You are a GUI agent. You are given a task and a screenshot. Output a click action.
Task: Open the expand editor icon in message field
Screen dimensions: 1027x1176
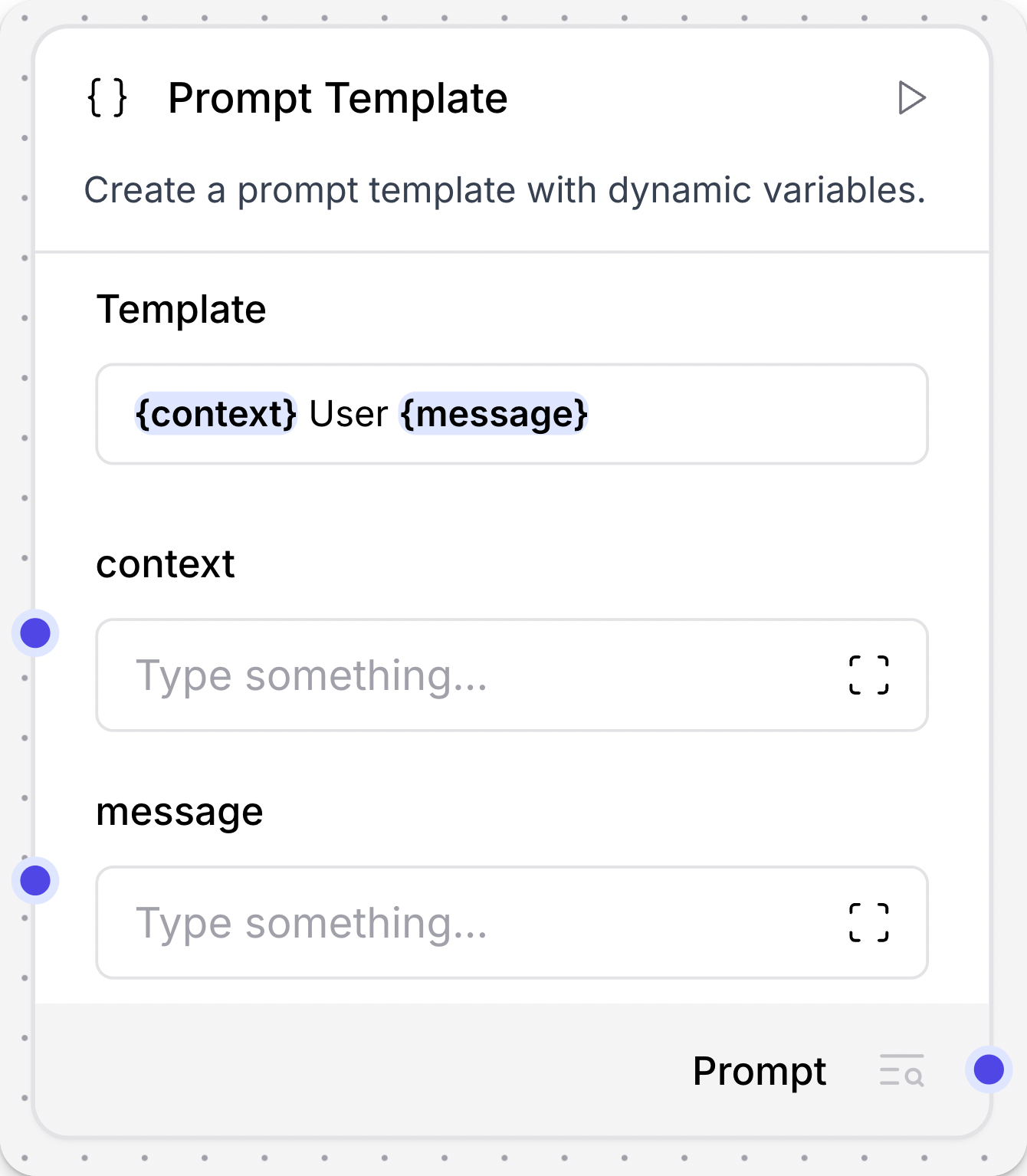[x=870, y=924]
